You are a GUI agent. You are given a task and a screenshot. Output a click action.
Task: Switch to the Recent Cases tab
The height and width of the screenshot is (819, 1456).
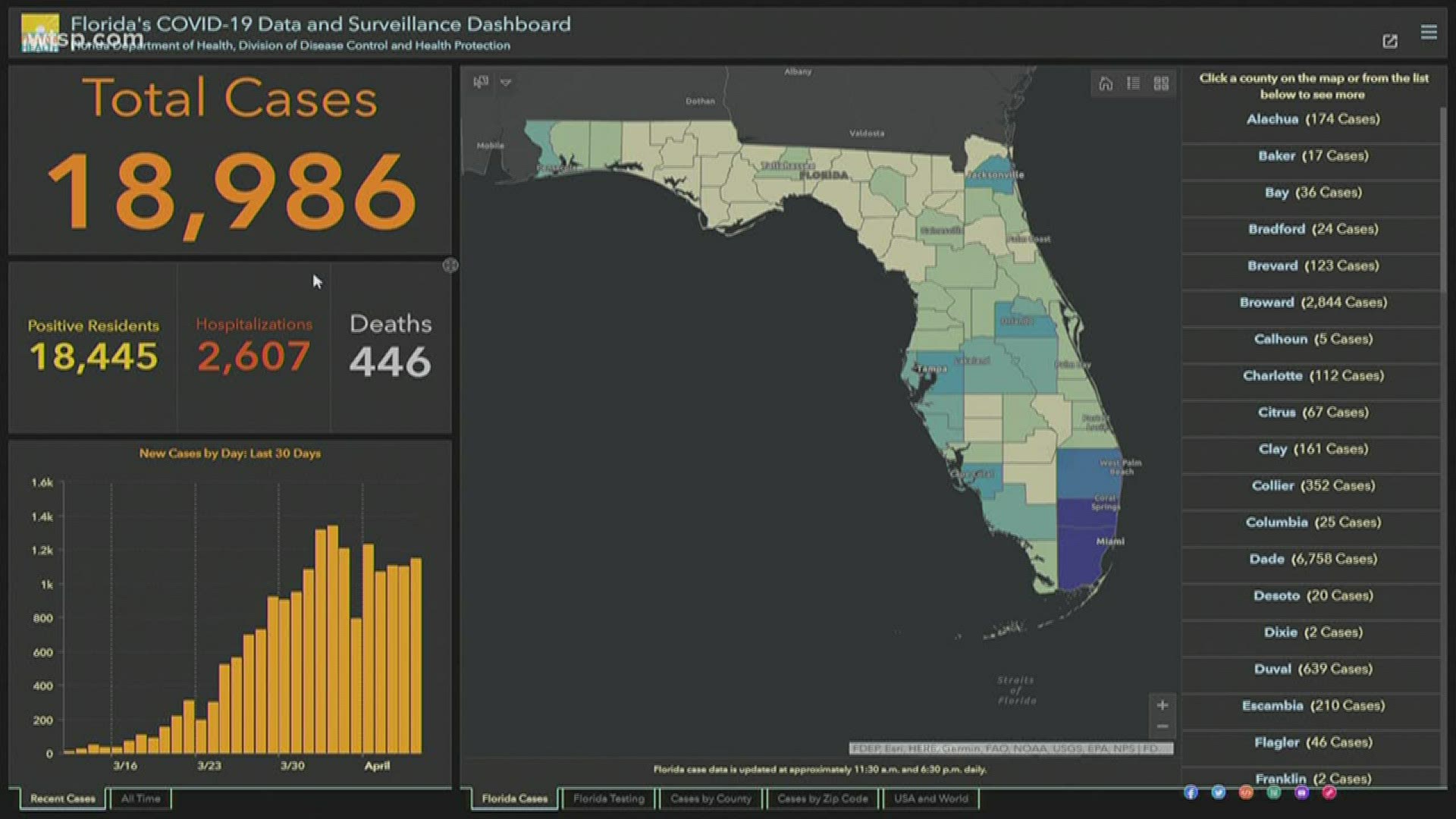click(63, 799)
